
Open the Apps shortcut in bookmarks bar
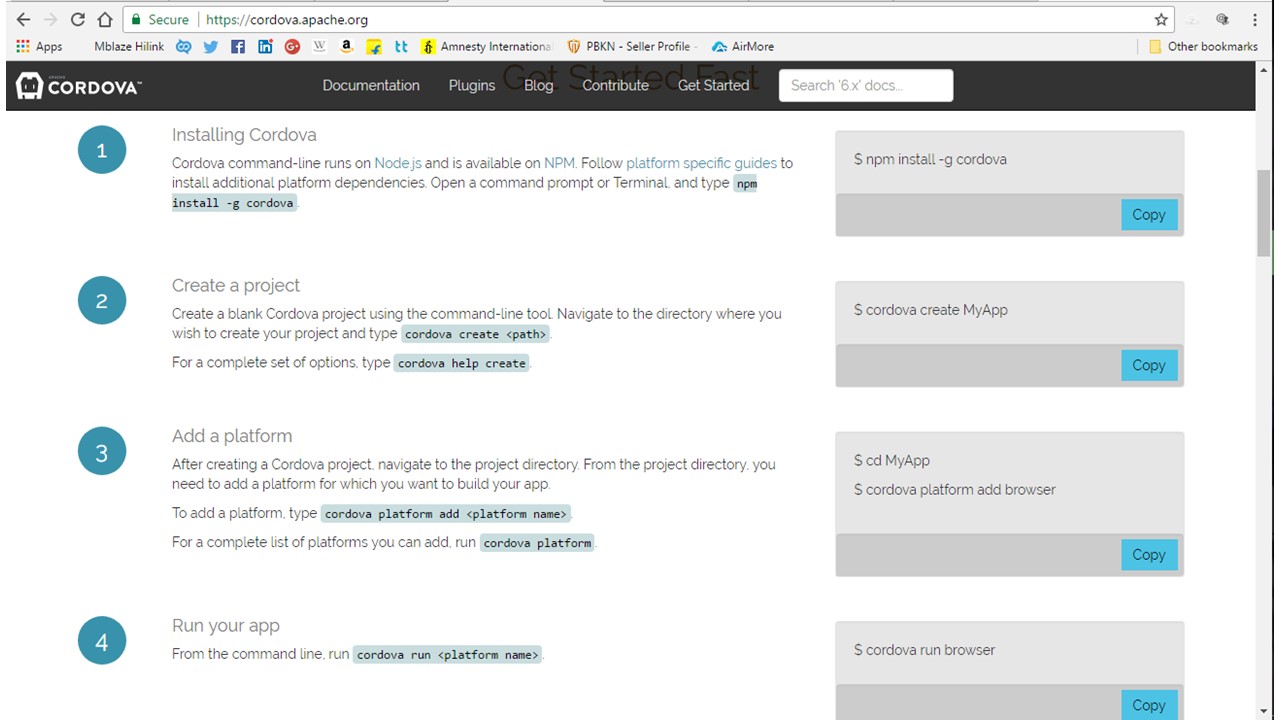(39, 46)
